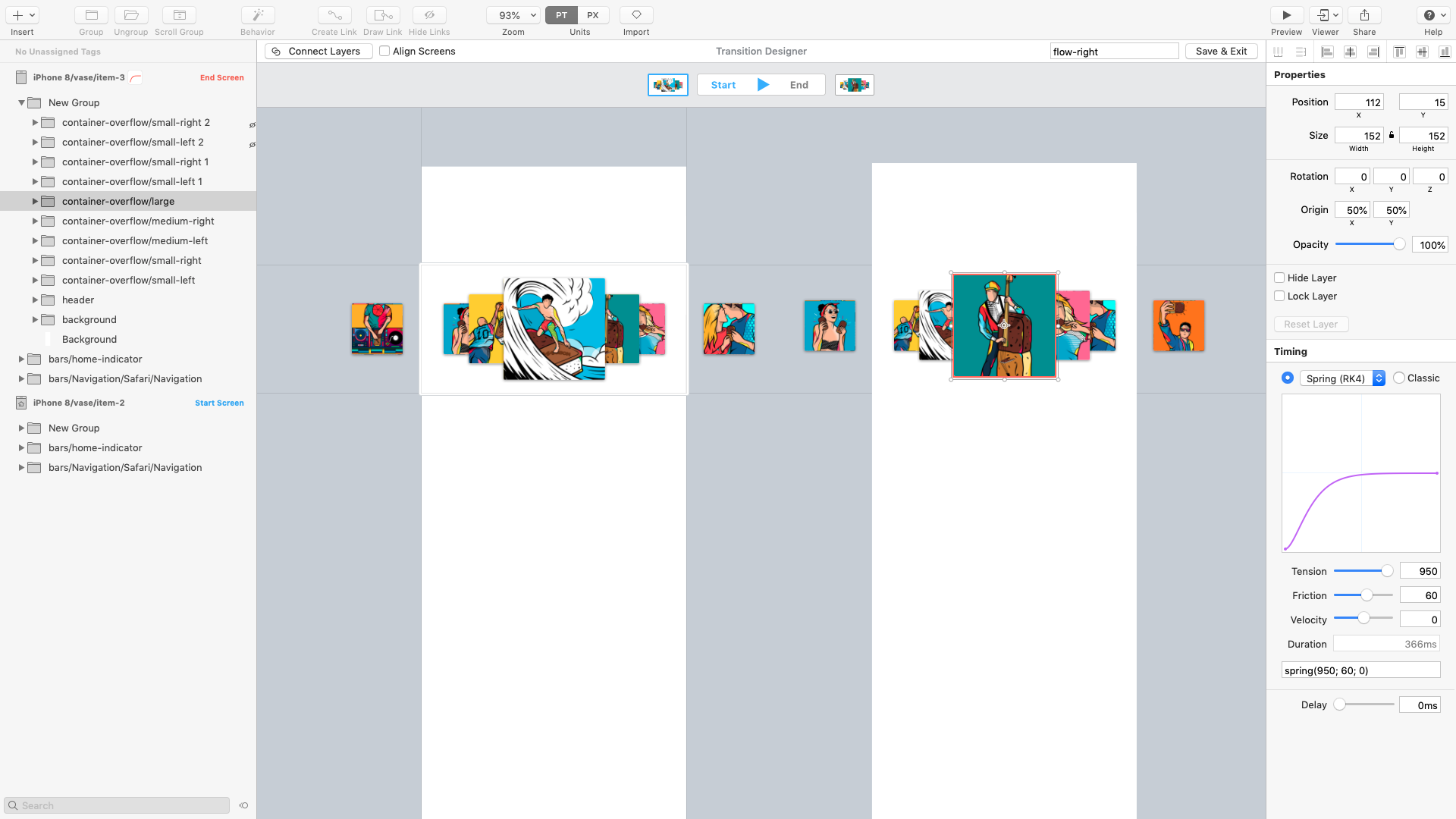
Task: Click the Save & Exit button
Action: coord(1221,51)
